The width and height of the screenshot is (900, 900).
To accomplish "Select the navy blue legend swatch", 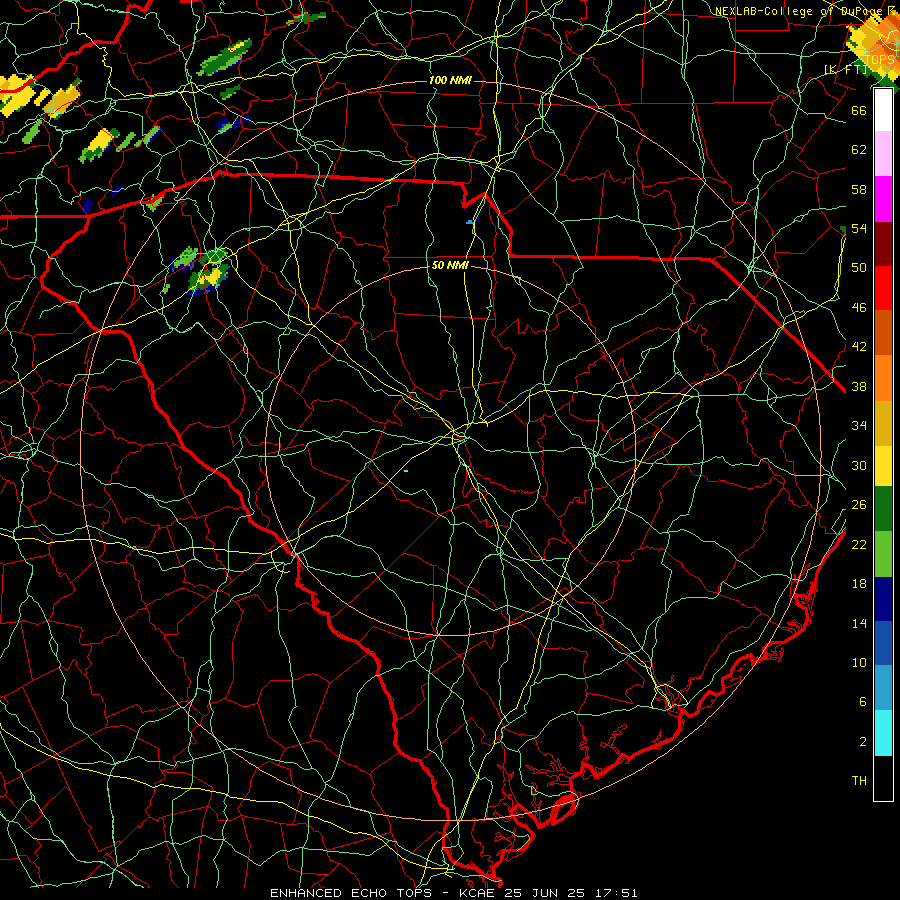I will (883, 599).
